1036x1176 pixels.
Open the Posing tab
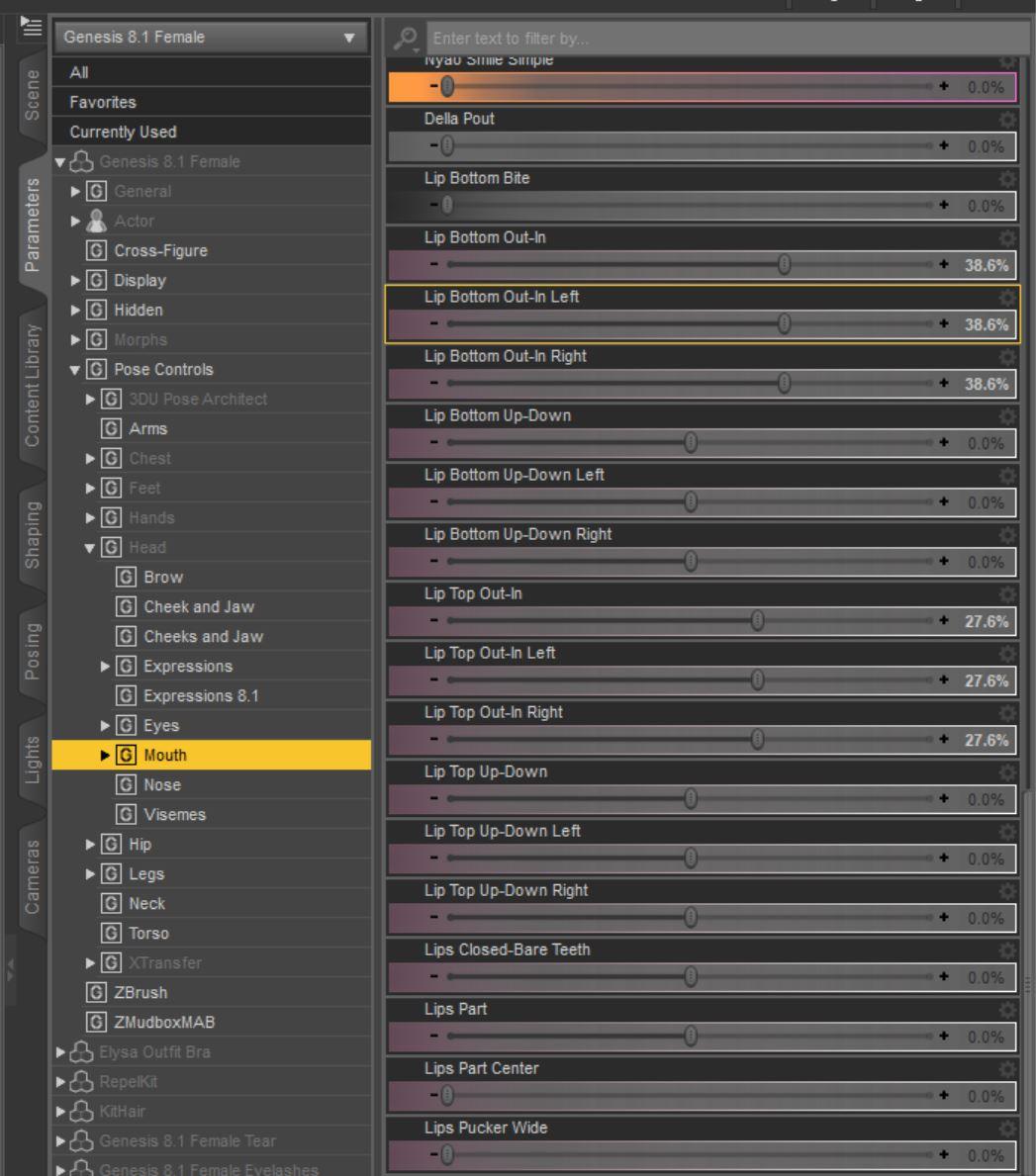33,651
